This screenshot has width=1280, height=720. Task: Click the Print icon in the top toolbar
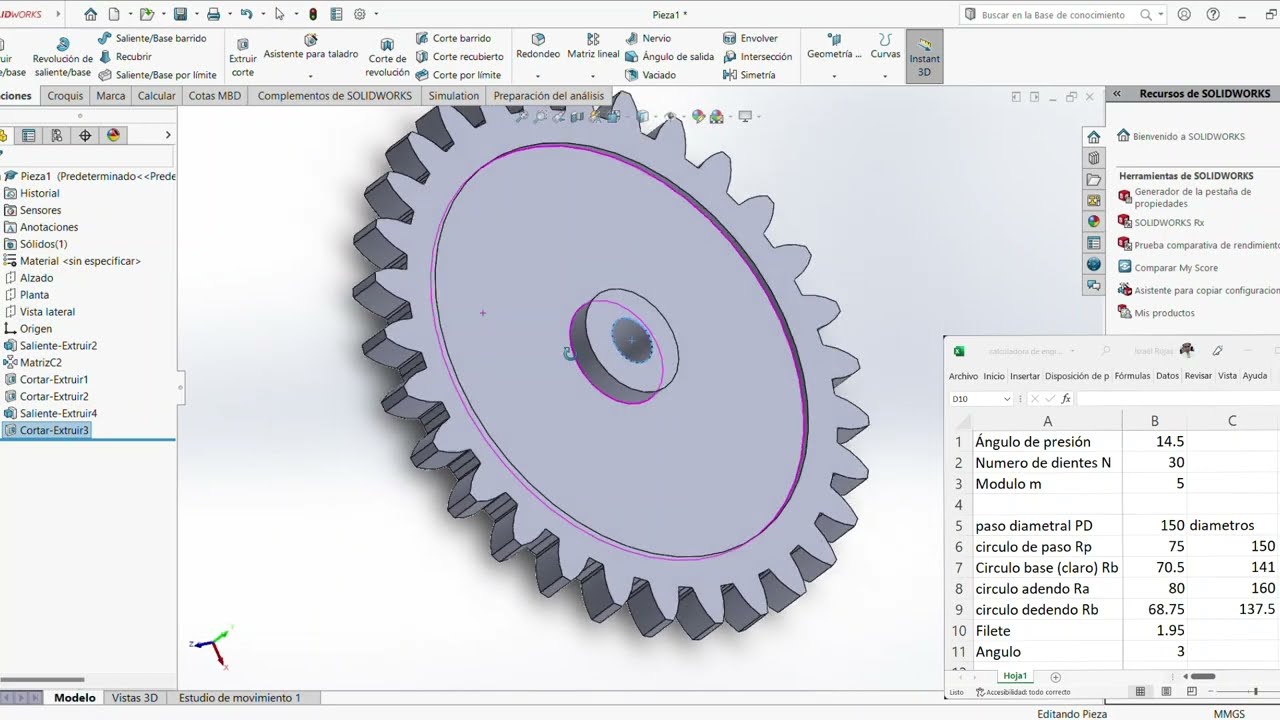[x=213, y=14]
